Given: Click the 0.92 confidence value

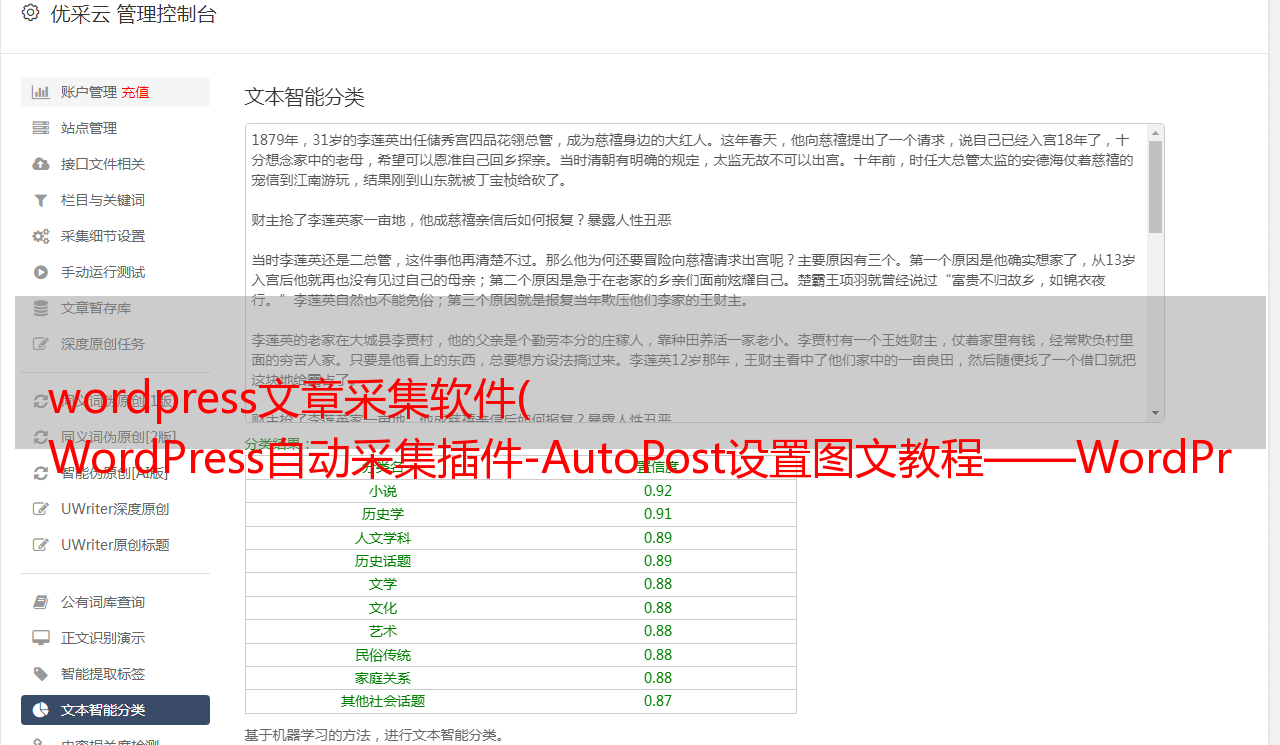Looking at the screenshot, I should [658, 491].
